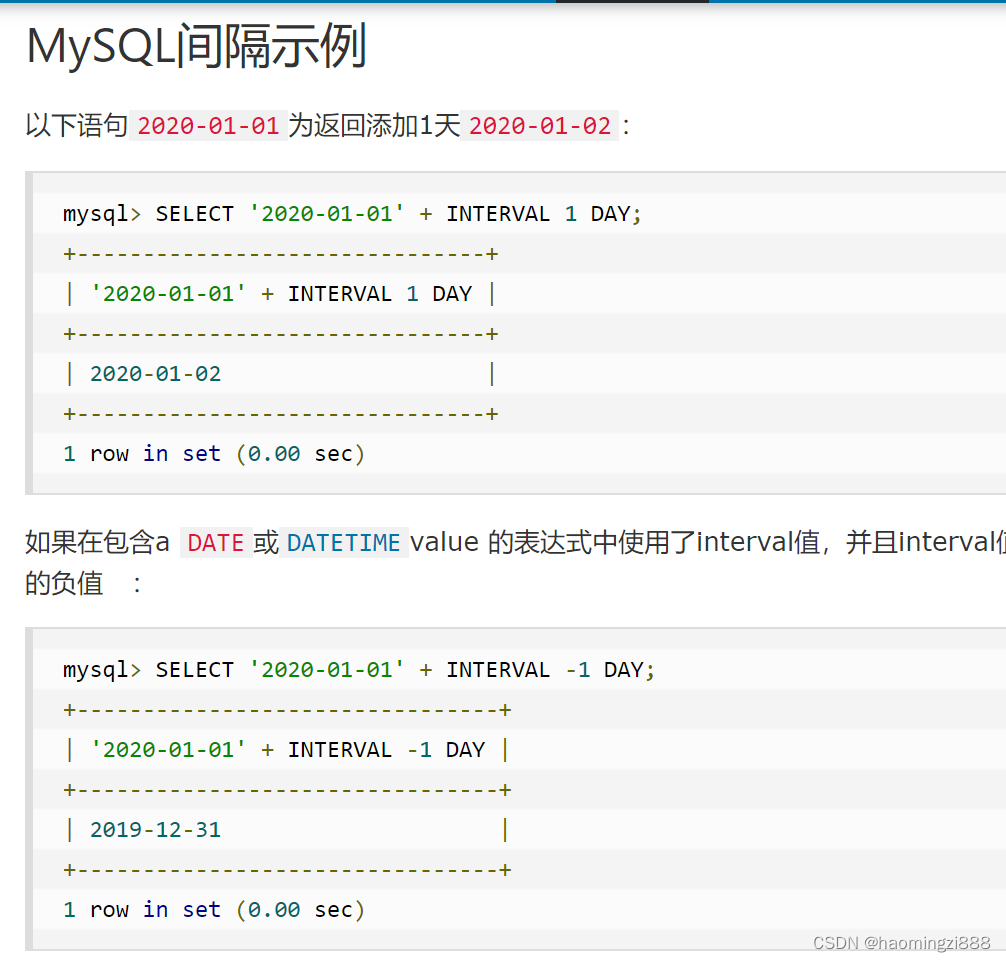Click the text 为返回添加1天
The width and height of the screenshot is (1006, 962).
click(x=374, y=125)
